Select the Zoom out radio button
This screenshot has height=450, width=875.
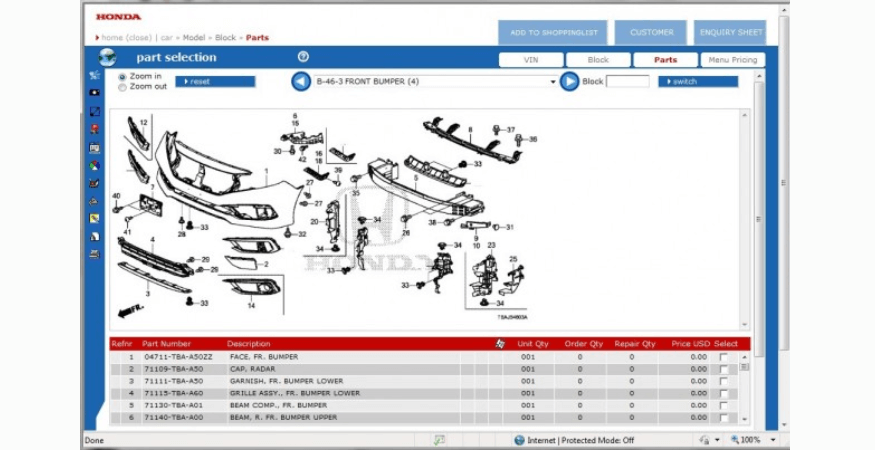click(x=122, y=87)
